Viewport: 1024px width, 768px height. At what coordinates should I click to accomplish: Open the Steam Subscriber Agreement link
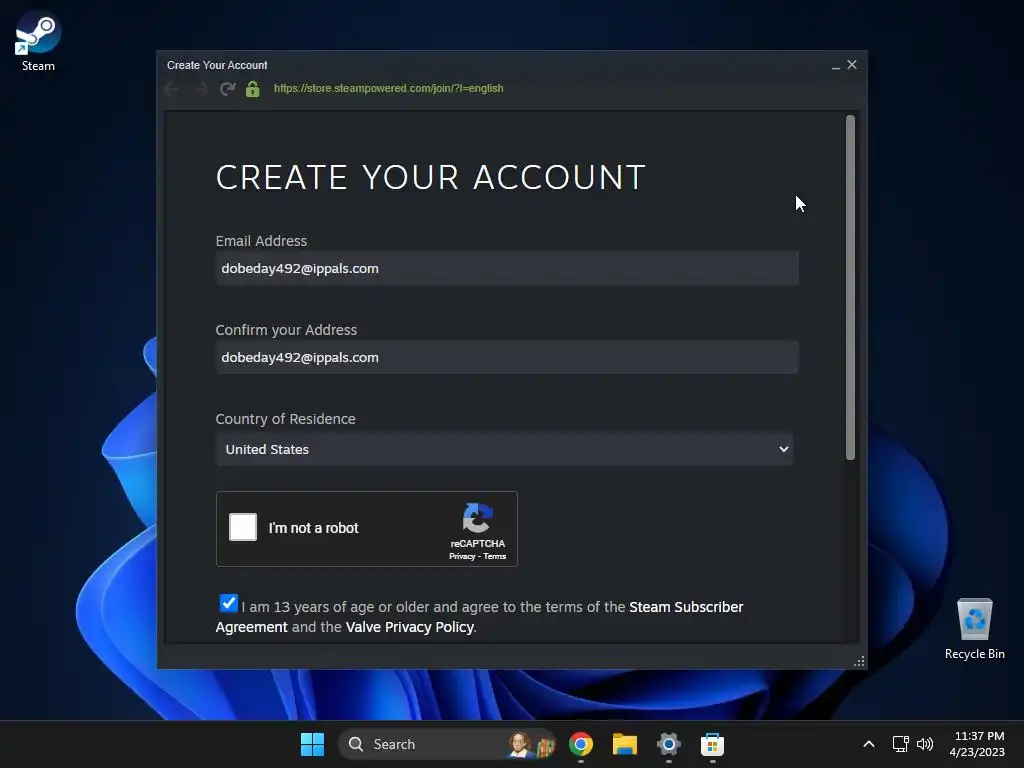[x=479, y=616]
